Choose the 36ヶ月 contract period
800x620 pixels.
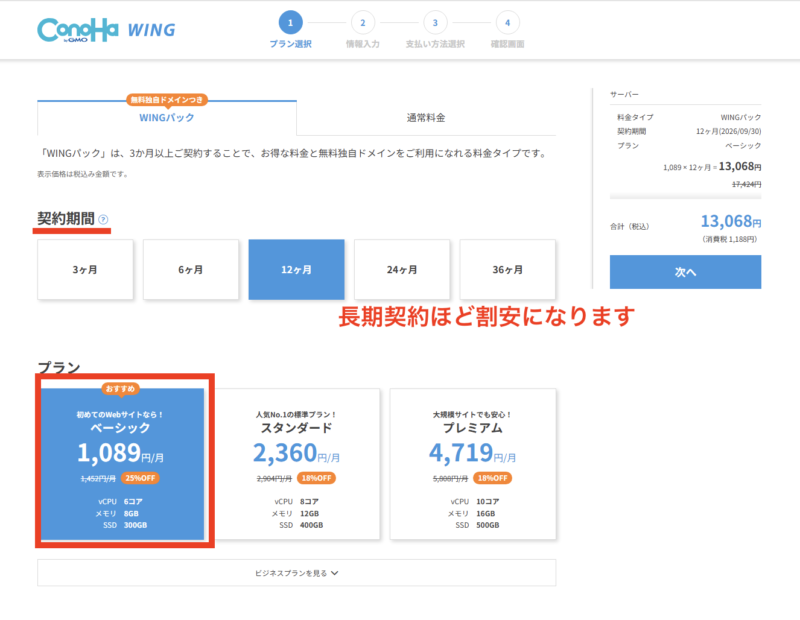507,269
